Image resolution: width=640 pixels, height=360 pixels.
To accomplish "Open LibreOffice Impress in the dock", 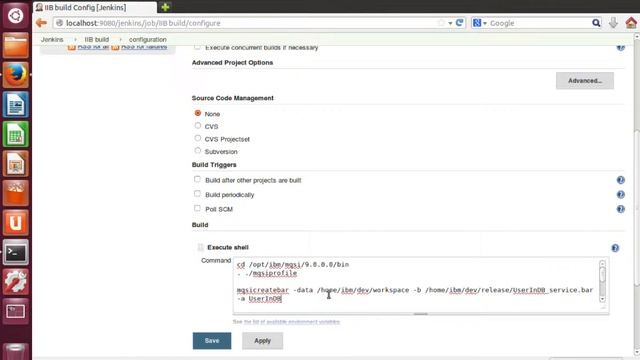I will [16, 164].
